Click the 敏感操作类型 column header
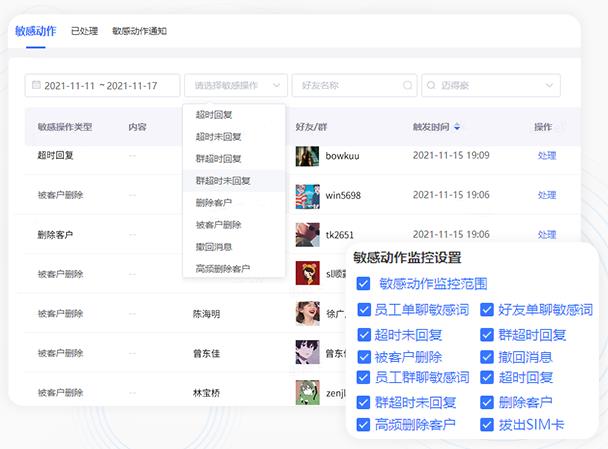Image resolution: width=608 pixels, height=449 pixels. coord(65,127)
